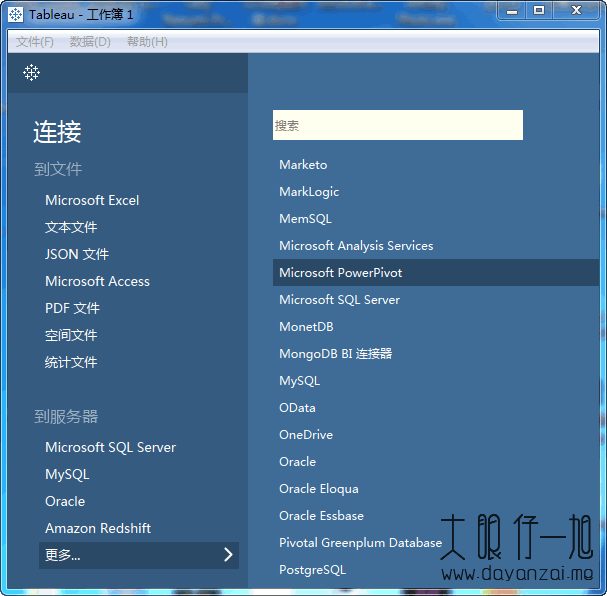Connect to Amazon Redshift

[98, 528]
